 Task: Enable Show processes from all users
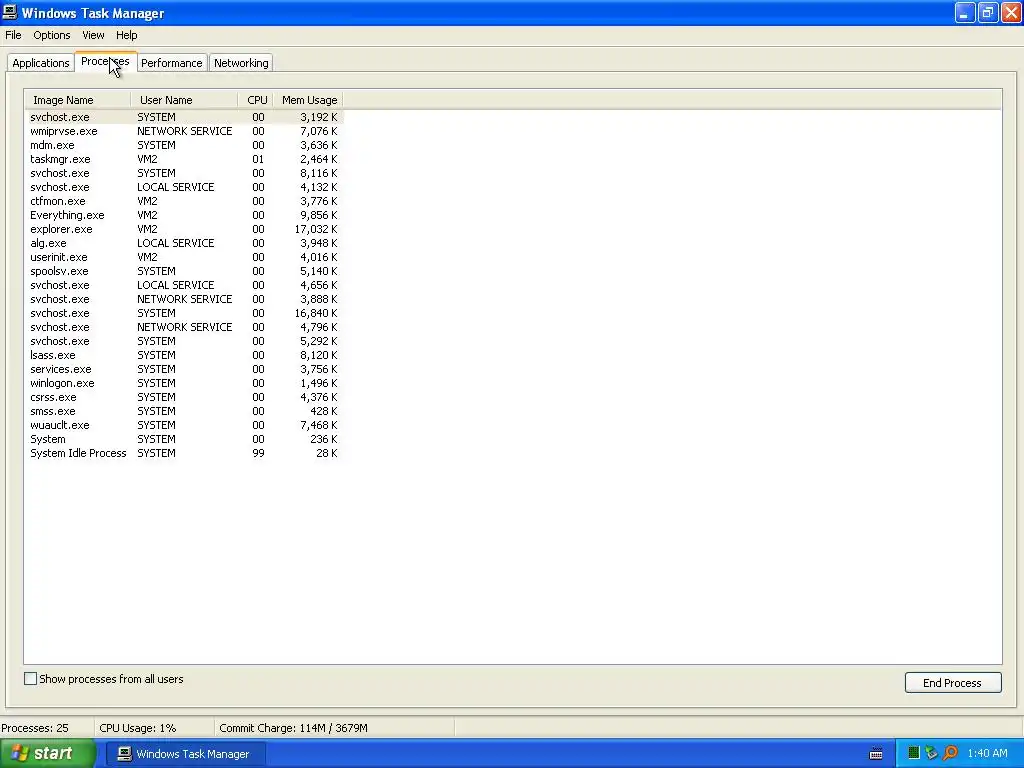31,679
